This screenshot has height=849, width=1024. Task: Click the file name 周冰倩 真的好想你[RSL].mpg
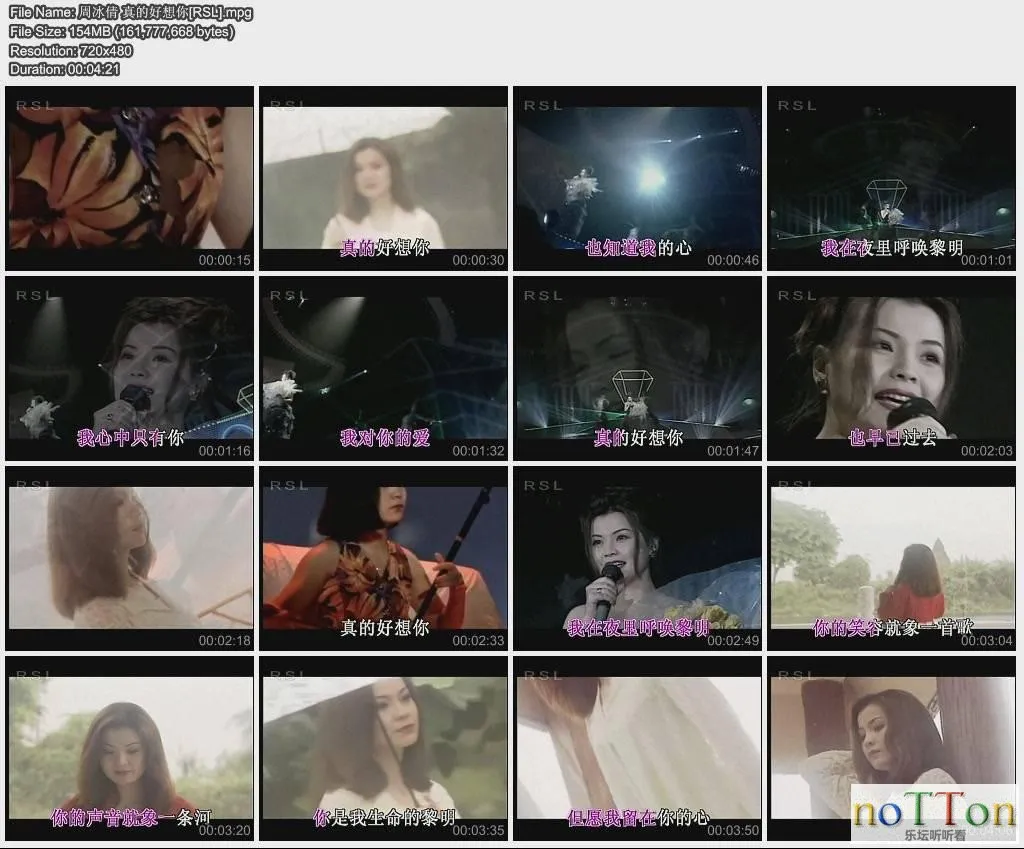127,14
